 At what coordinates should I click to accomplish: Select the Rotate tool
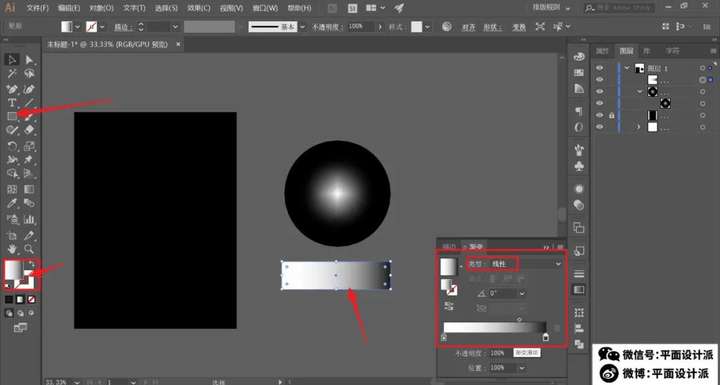point(12,146)
